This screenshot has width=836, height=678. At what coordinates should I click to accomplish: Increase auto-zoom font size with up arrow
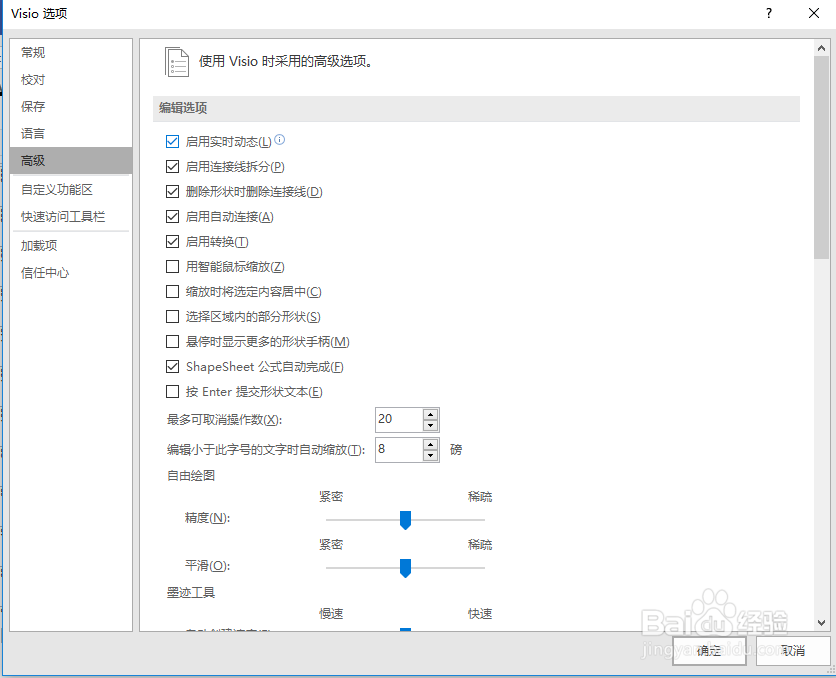(x=430, y=444)
